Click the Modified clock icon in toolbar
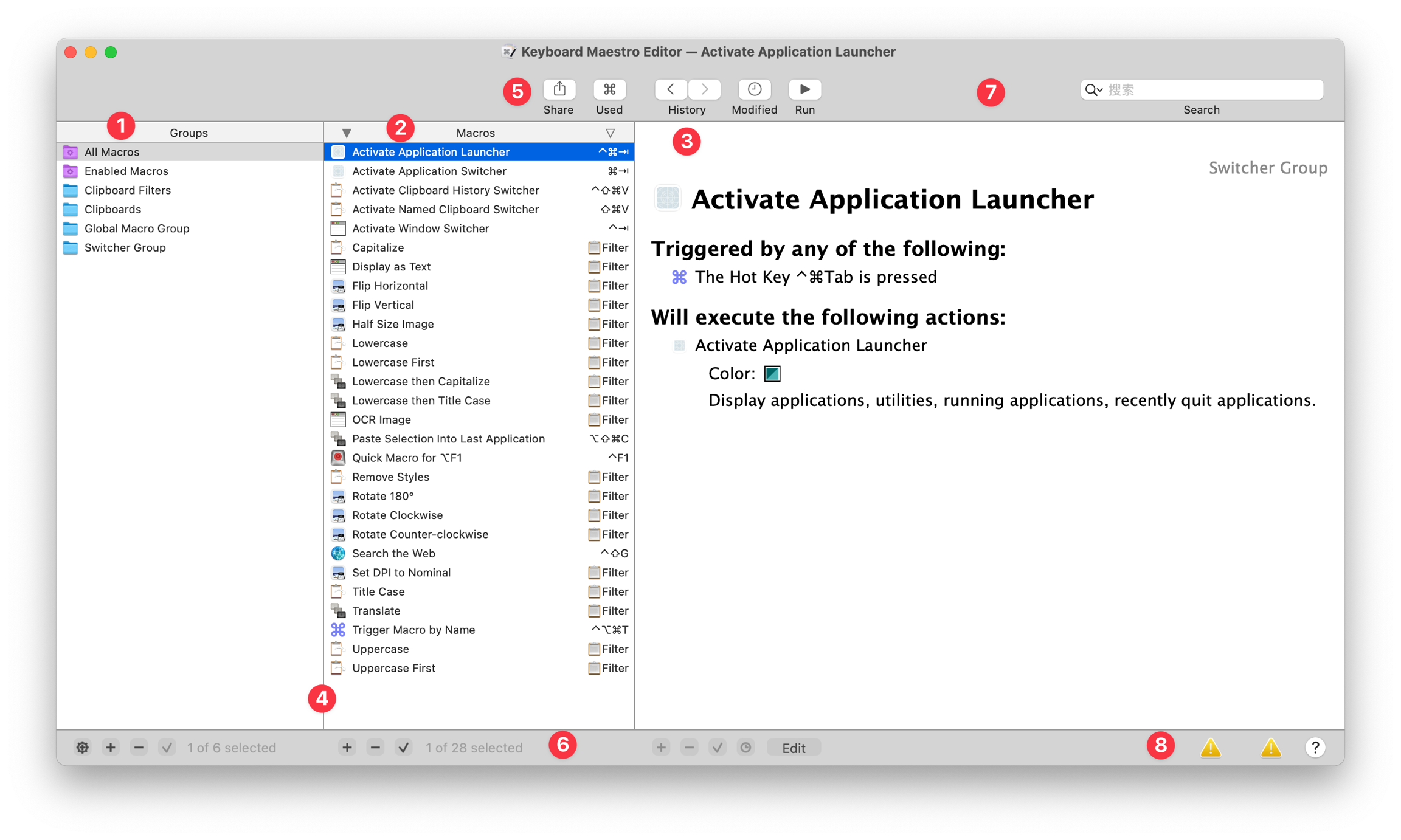The width and height of the screenshot is (1401, 840). coord(754,89)
